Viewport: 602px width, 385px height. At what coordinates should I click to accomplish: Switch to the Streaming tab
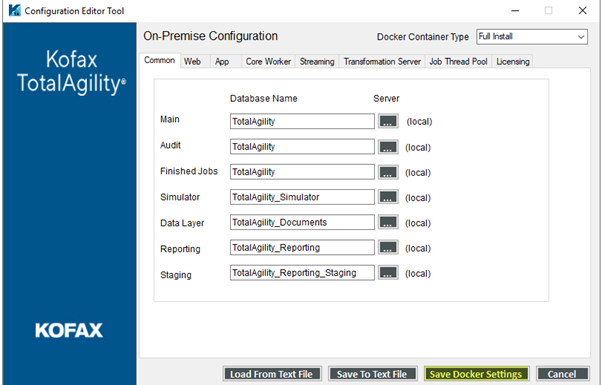[x=317, y=61]
